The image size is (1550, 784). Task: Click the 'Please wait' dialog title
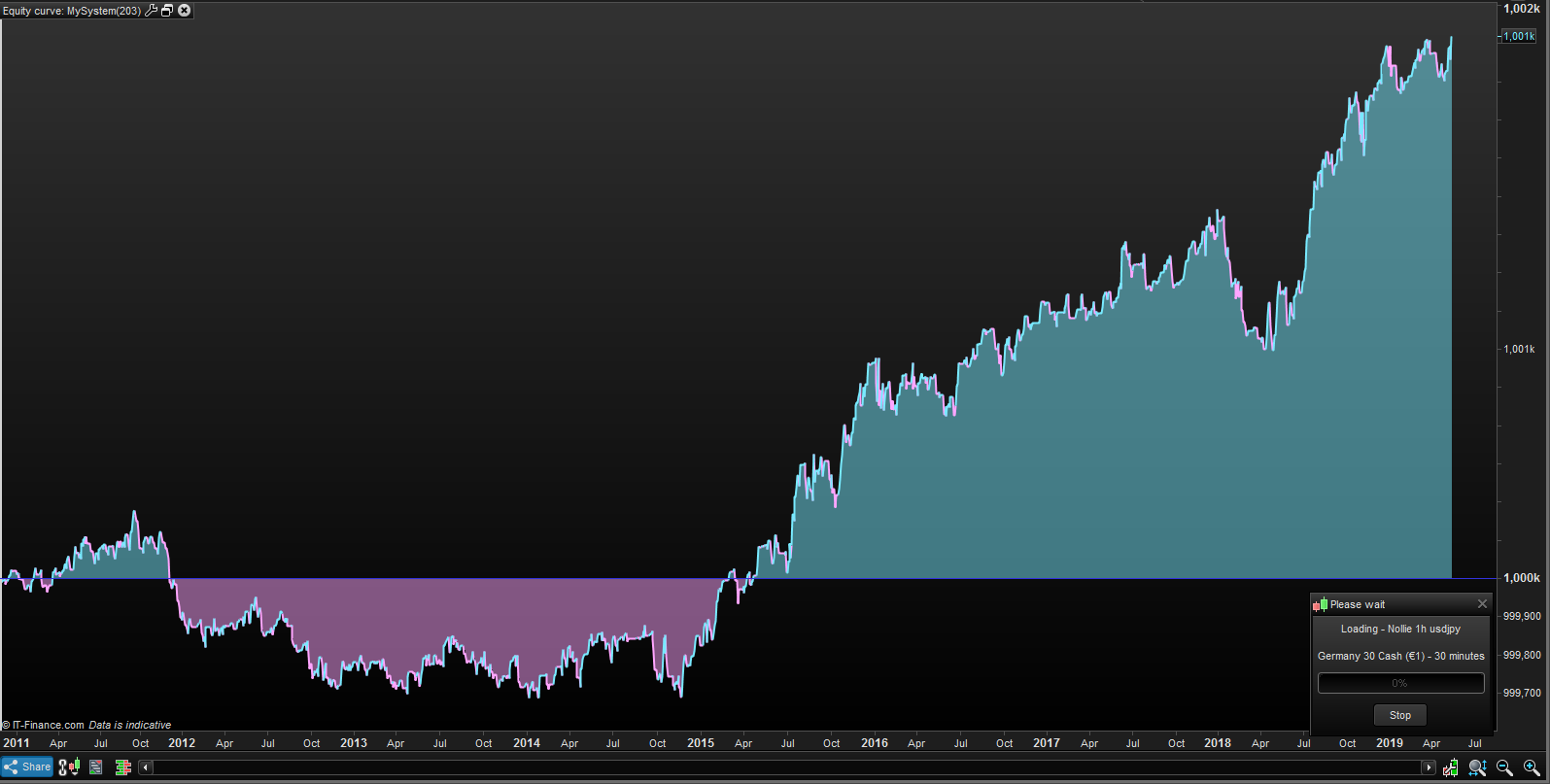(1358, 604)
